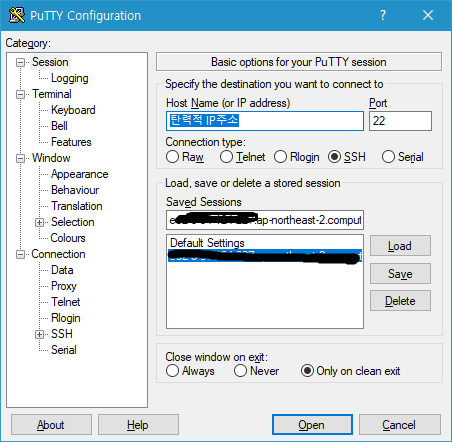Close the PuTTY Configuration dialog
The image size is (452, 442).
428,15
